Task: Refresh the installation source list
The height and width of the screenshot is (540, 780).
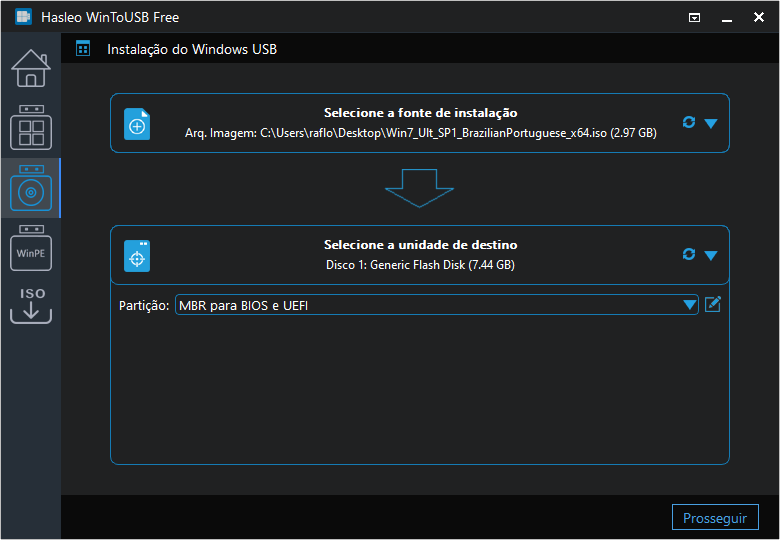Action: pyautogui.click(x=688, y=122)
